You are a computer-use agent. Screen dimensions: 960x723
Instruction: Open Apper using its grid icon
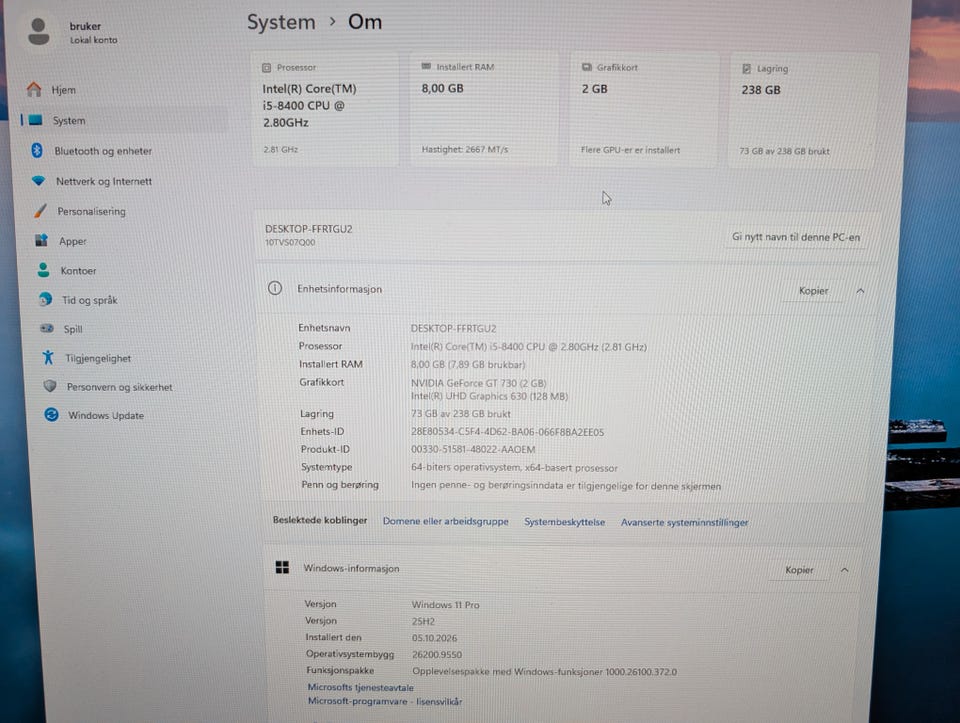41,240
